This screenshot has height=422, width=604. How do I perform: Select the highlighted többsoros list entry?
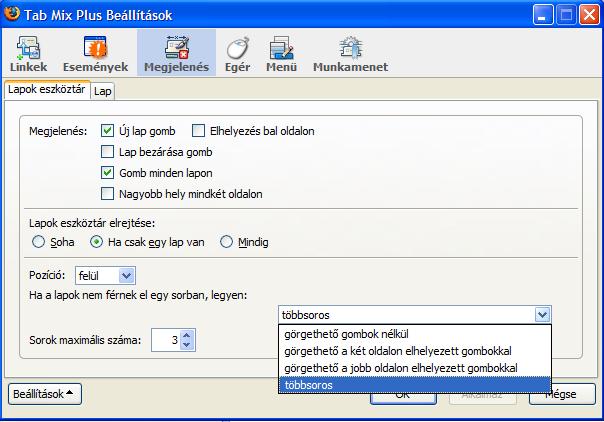pos(415,385)
